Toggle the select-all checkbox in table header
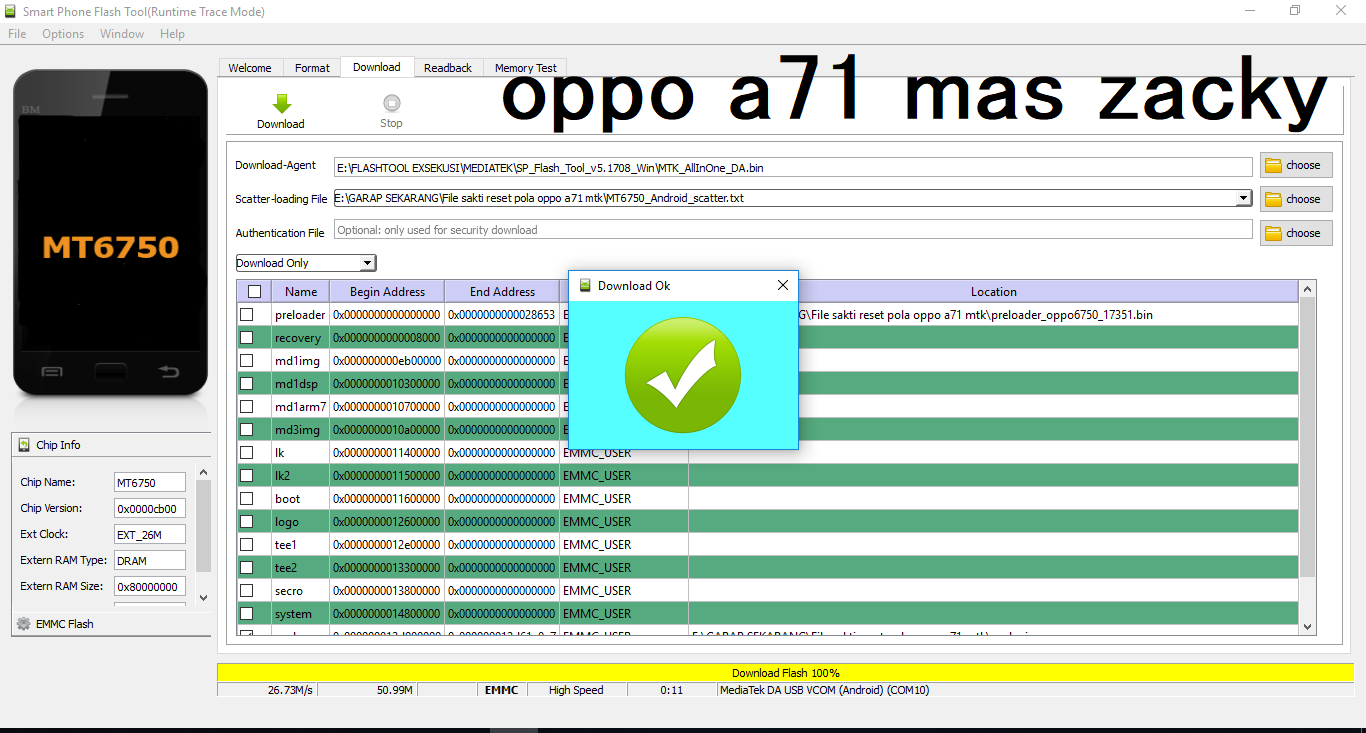Image resolution: width=1366 pixels, height=733 pixels. click(x=254, y=292)
